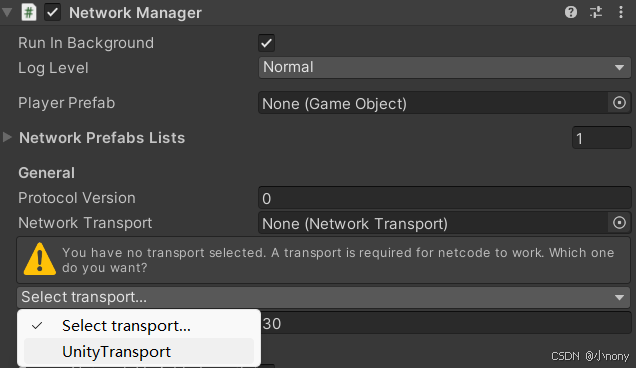Image resolution: width=636 pixels, height=368 pixels.
Task: Click the Network Transport label
Action: [85, 223]
